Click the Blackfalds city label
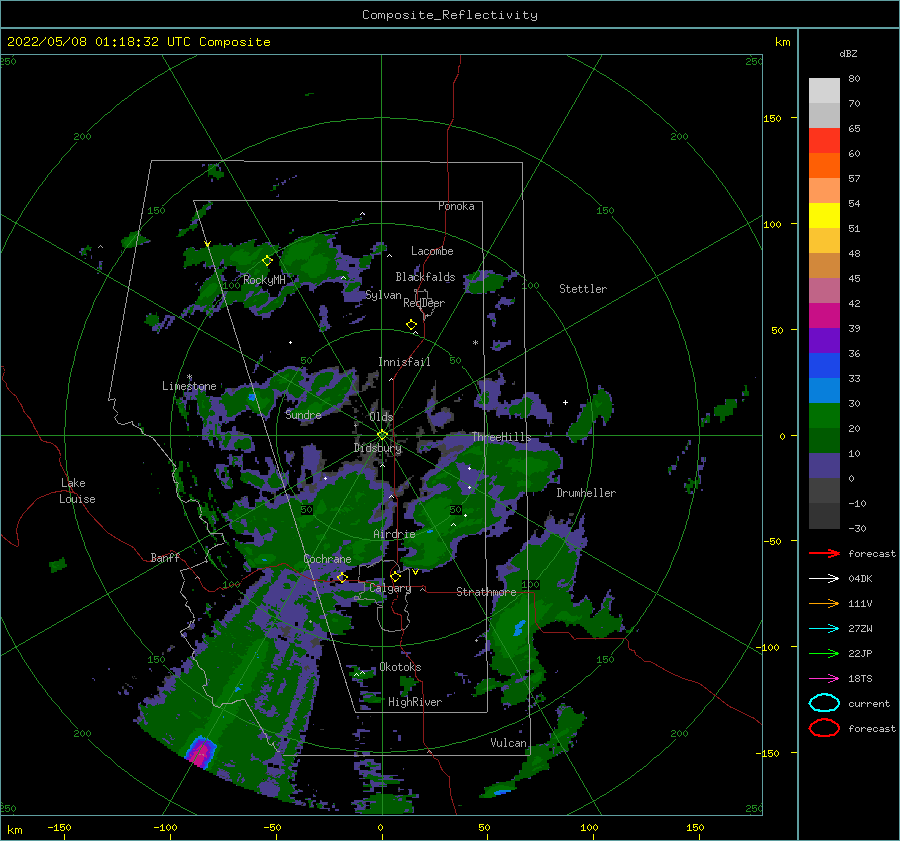 click(x=425, y=277)
